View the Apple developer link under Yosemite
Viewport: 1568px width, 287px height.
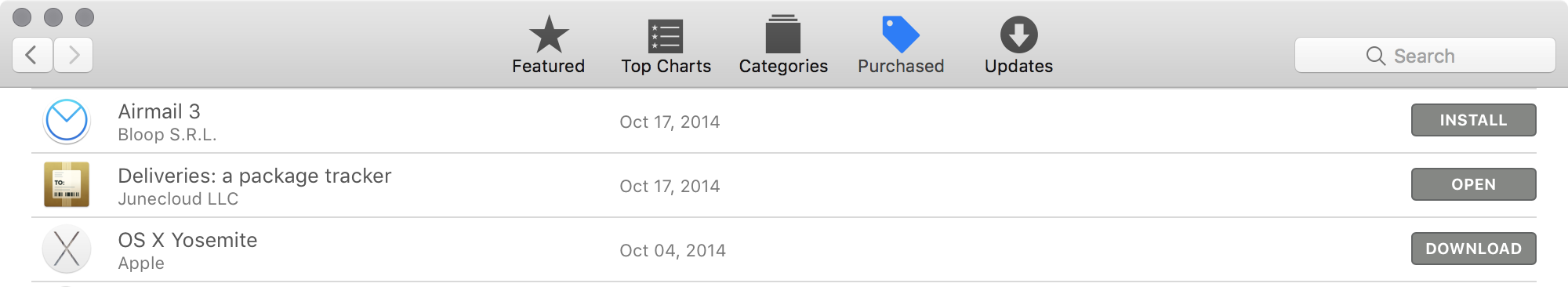tap(141, 263)
